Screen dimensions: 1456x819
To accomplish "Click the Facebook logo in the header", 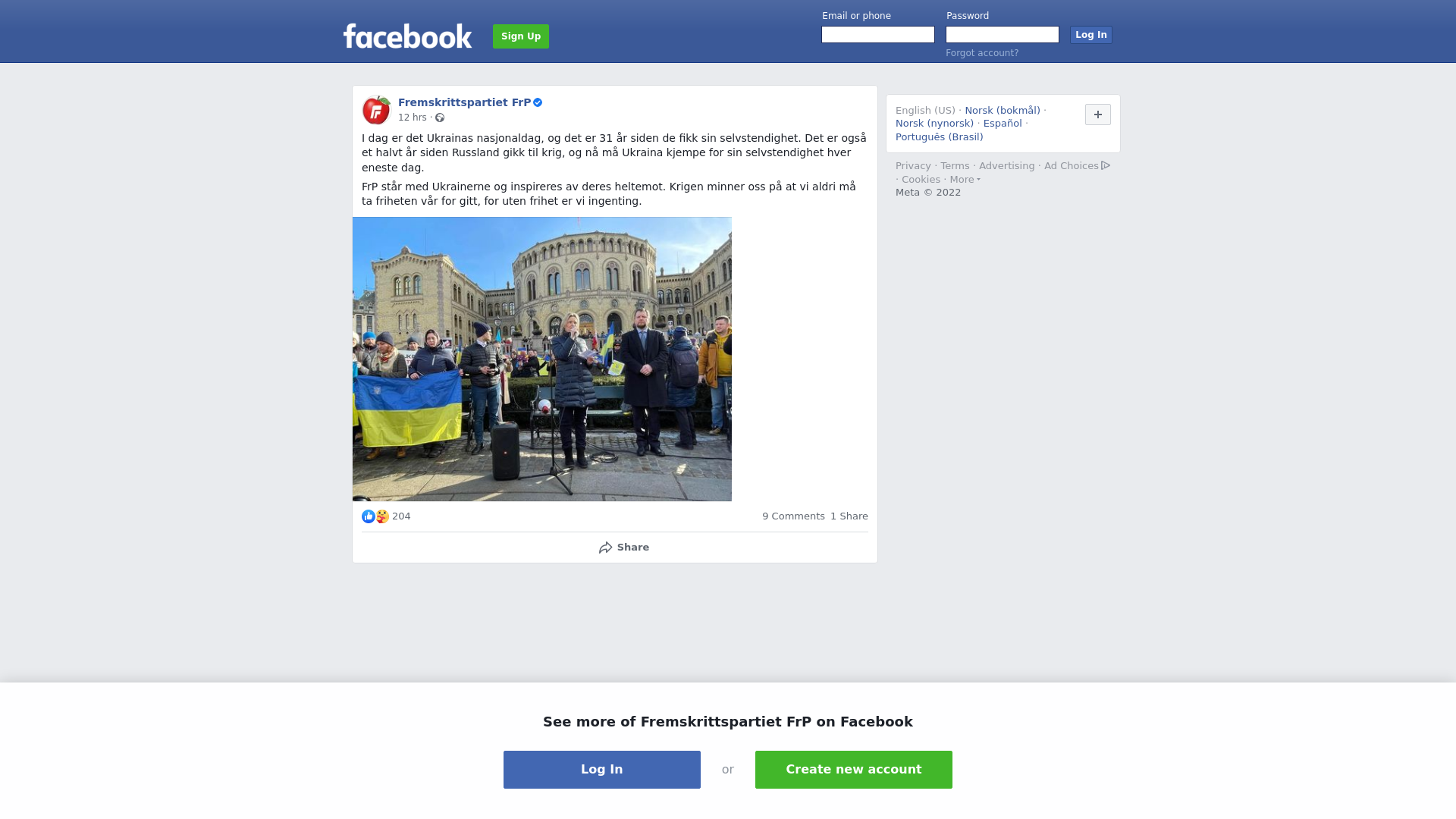I will (407, 36).
